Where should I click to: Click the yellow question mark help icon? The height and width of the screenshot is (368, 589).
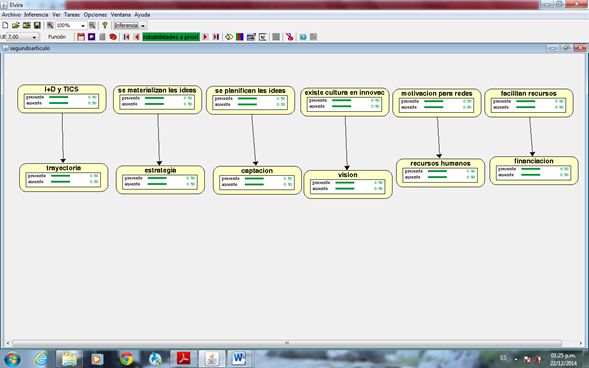pyautogui.click(x=105, y=25)
